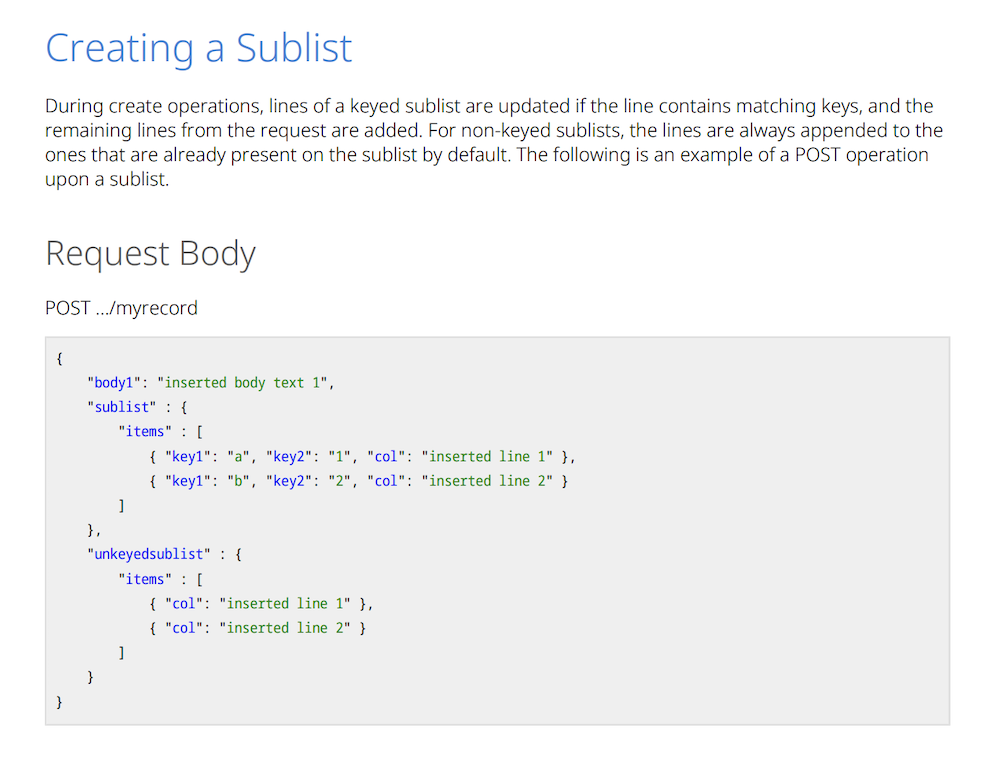
Task: Select the "Request Body" heading
Action: point(150,253)
